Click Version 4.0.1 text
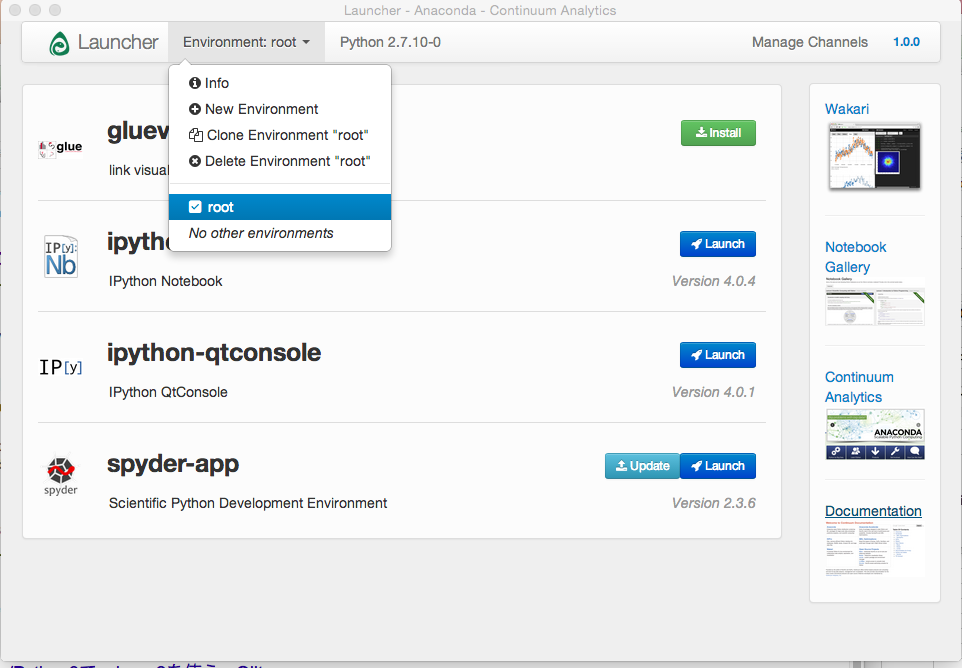The width and height of the screenshot is (962, 668). [714, 393]
